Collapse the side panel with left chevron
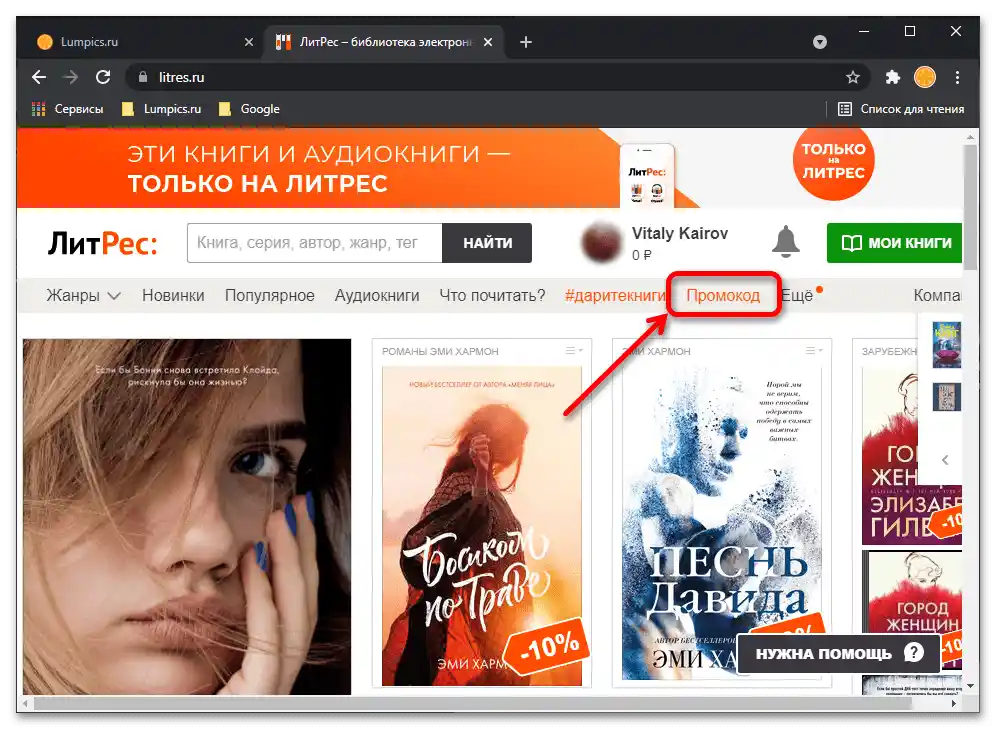 [945, 460]
